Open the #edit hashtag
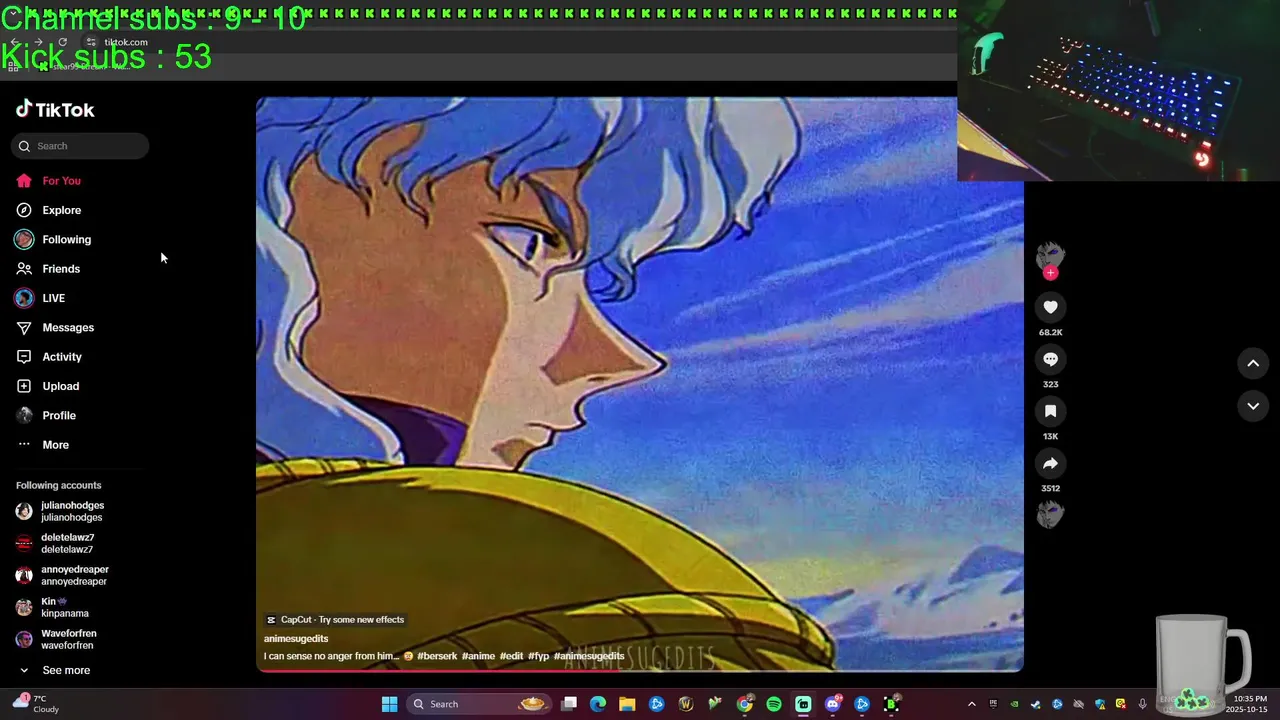This screenshot has width=1280, height=720. click(x=512, y=656)
